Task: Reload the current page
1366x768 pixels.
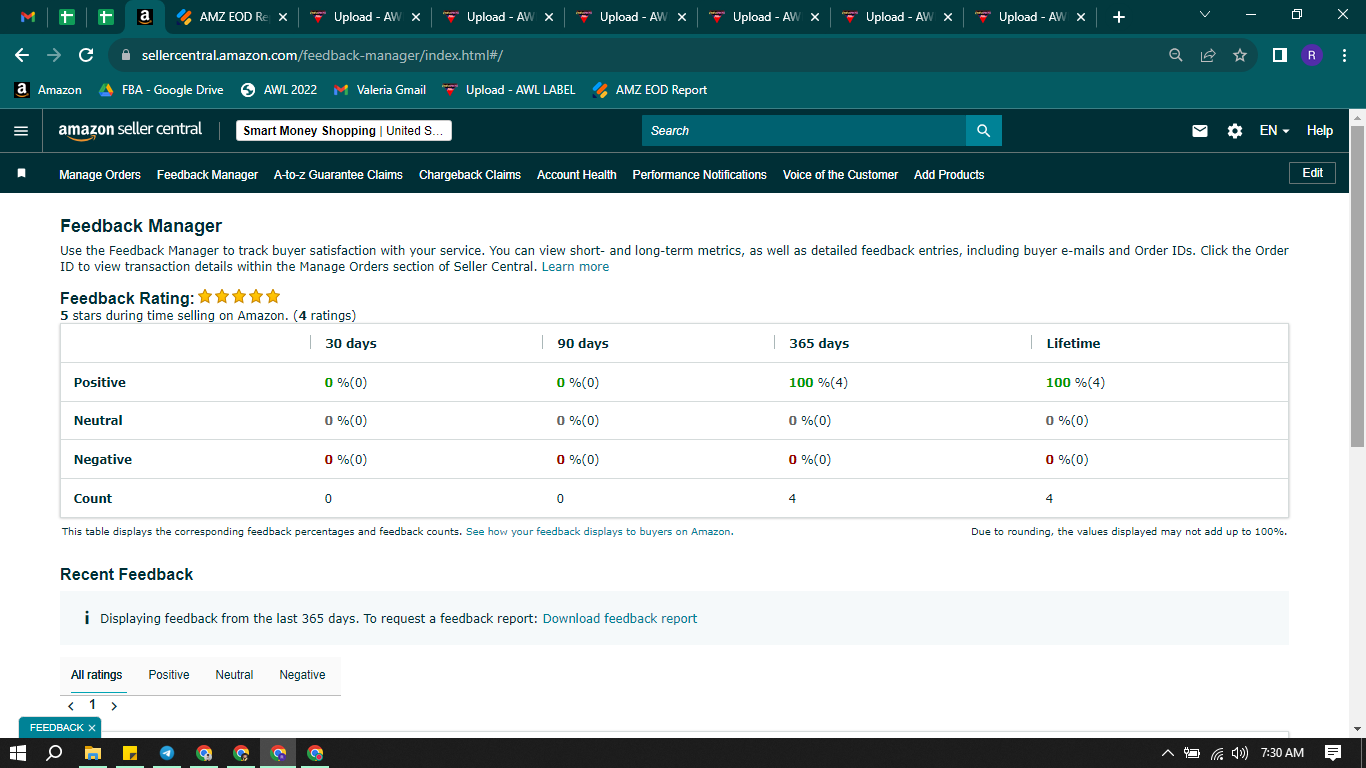Action: (86, 55)
